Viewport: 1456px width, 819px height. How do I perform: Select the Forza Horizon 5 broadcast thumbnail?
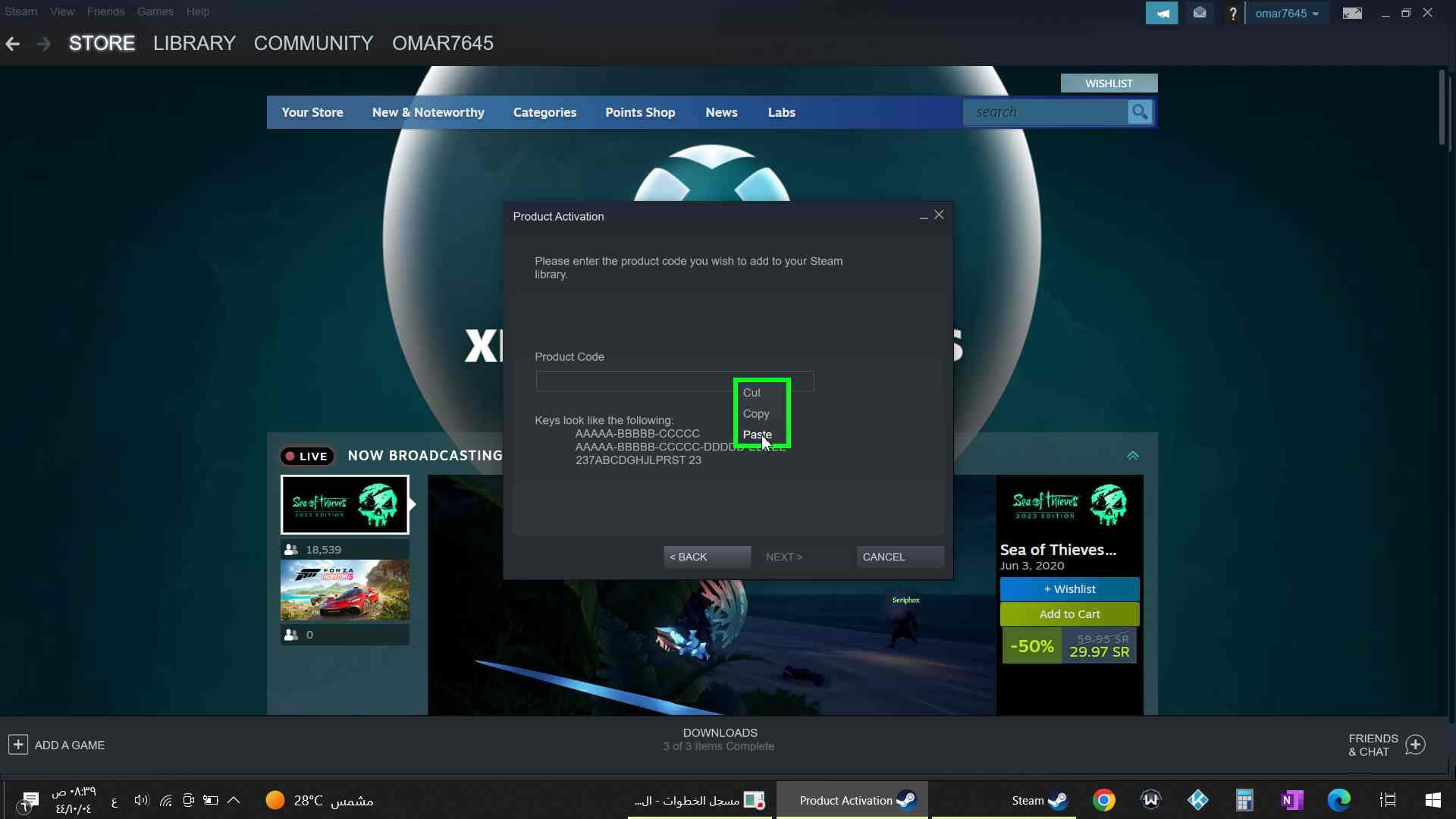[345, 590]
